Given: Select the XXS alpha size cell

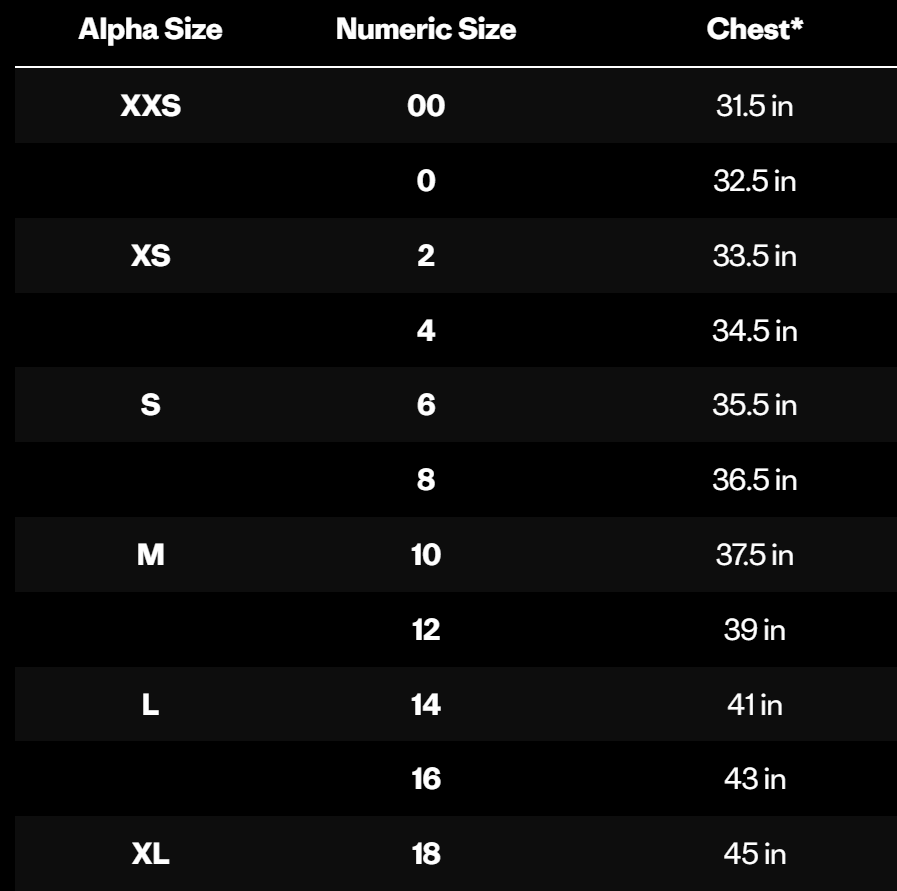Looking at the screenshot, I should click(x=150, y=106).
